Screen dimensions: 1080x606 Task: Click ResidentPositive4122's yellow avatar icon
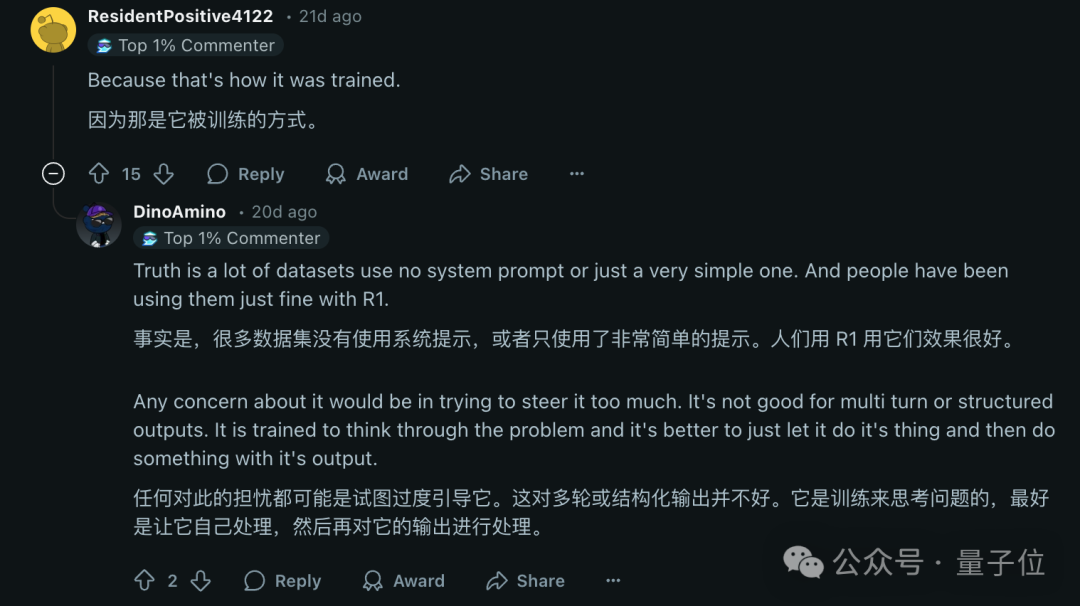click(x=52, y=29)
